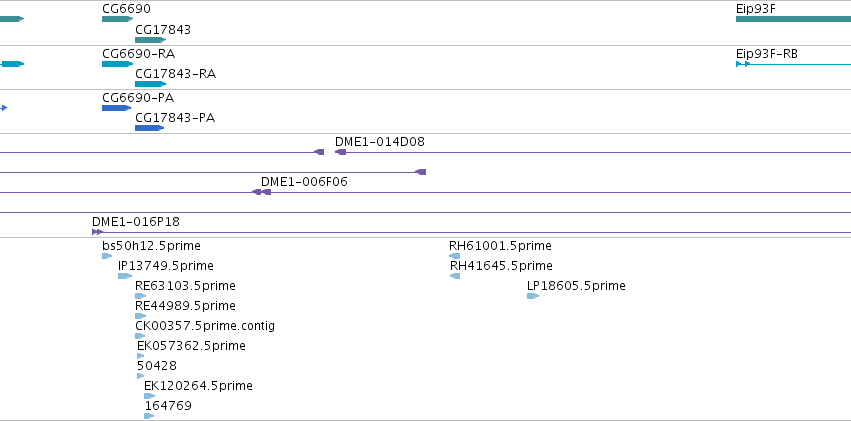The height and width of the screenshot is (421, 851).
Task: Open the CK00357.5prime.contig label
Action: (205, 326)
